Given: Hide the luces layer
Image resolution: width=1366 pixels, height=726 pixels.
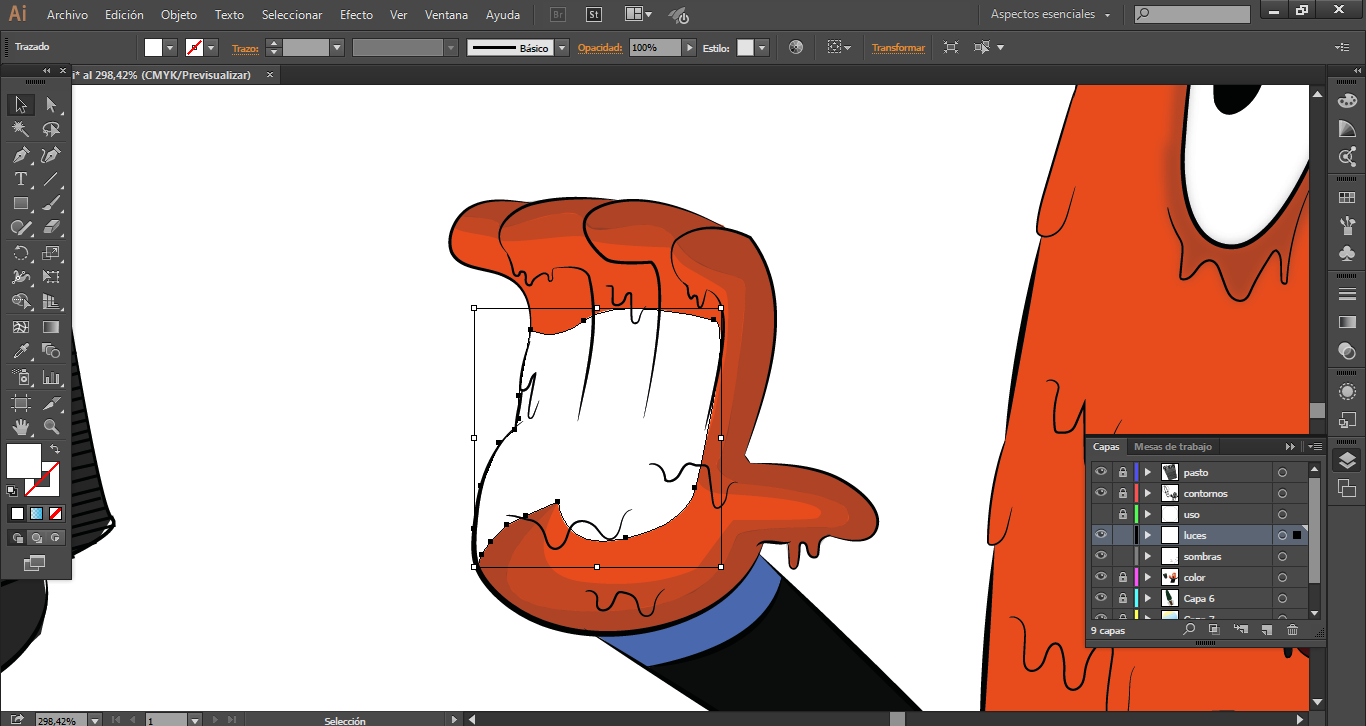Looking at the screenshot, I should click(x=1101, y=535).
